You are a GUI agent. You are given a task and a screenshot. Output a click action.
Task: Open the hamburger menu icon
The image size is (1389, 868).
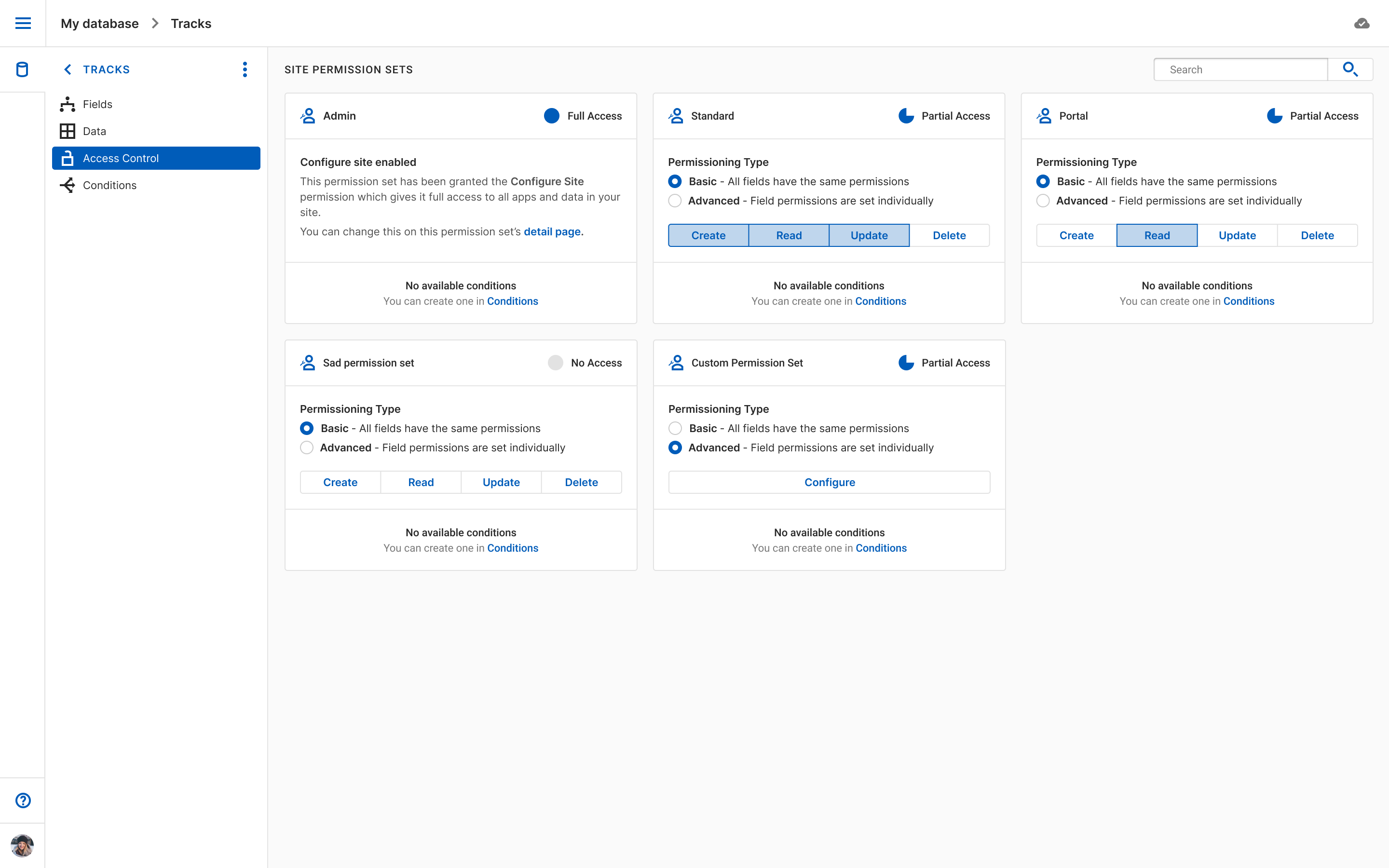point(23,23)
